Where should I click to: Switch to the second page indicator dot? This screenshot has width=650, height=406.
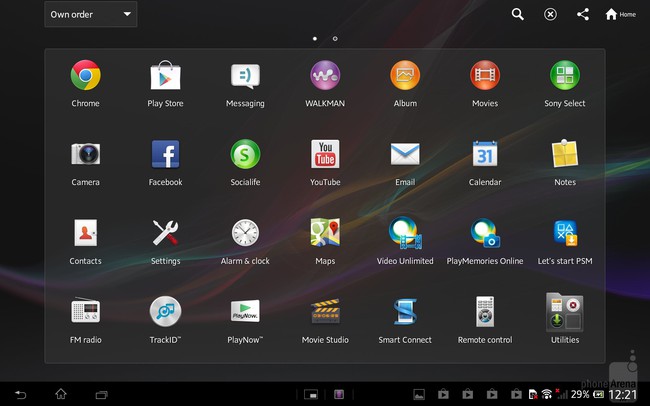coord(335,39)
